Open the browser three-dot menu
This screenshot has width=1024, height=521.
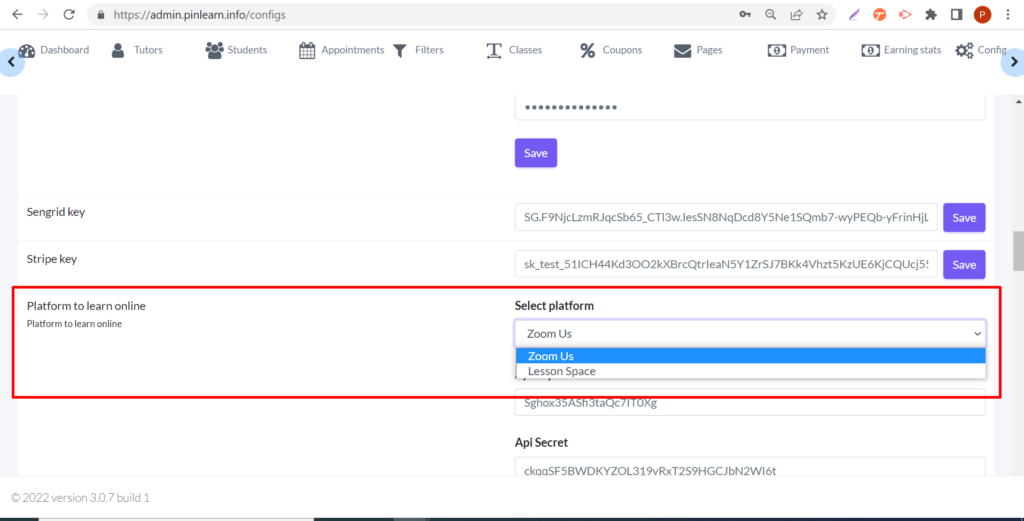[x=1008, y=14]
